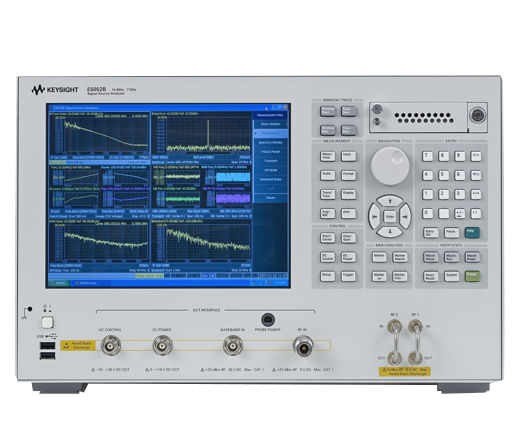The width and height of the screenshot is (521, 445).
Task: Select the Show Window softkey on screen
Action: [271, 124]
